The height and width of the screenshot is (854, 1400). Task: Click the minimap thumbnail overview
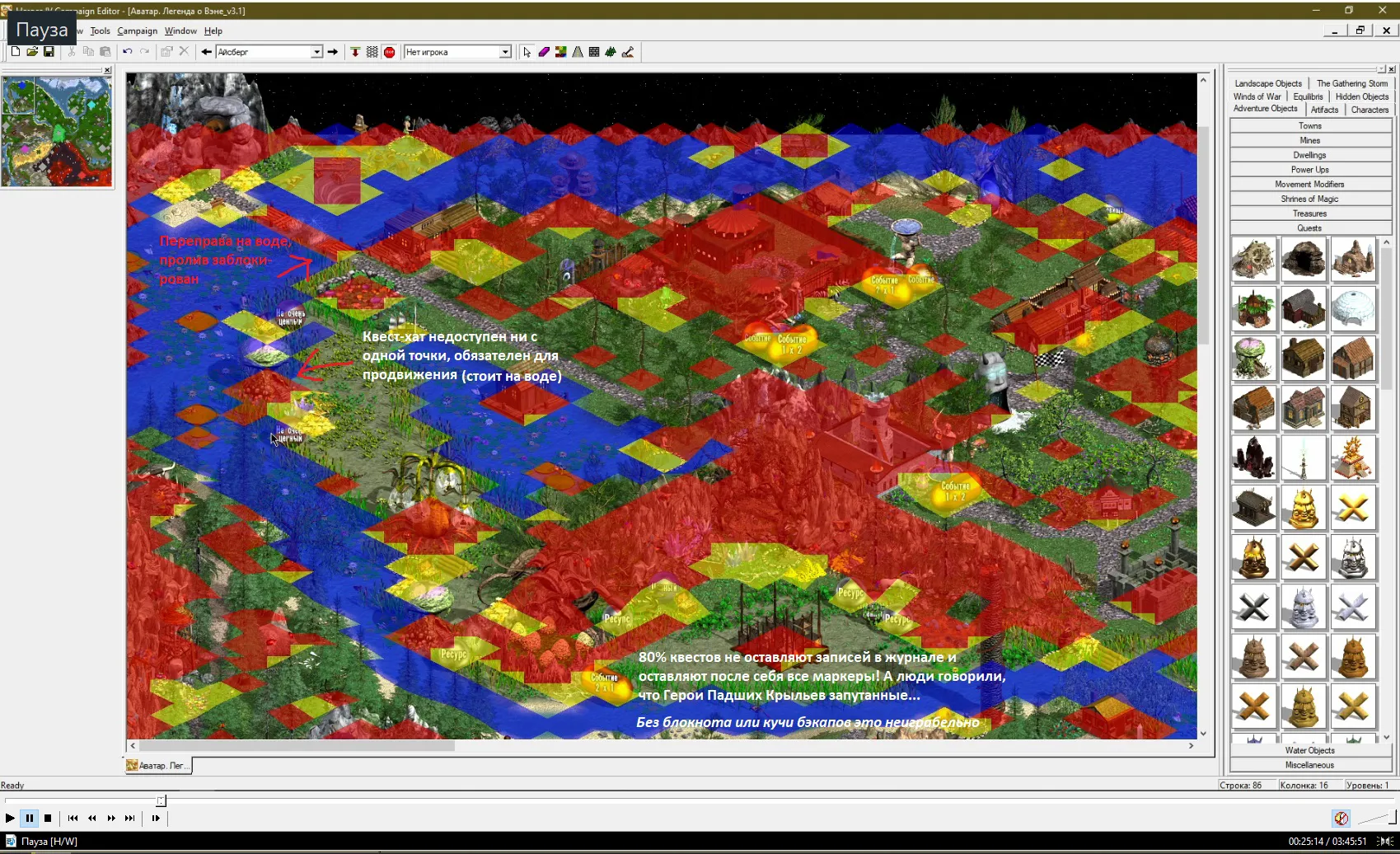click(x=57, y=132)
